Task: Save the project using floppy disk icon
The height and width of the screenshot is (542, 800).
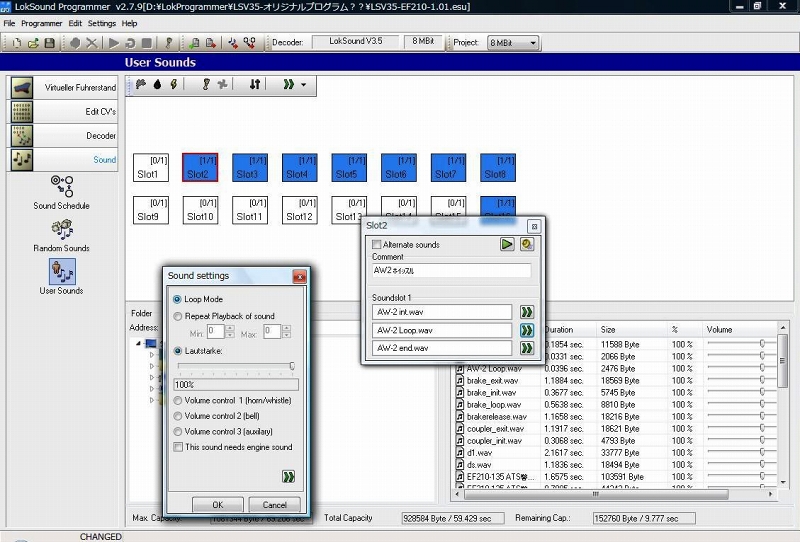Action: coord(49,43)
